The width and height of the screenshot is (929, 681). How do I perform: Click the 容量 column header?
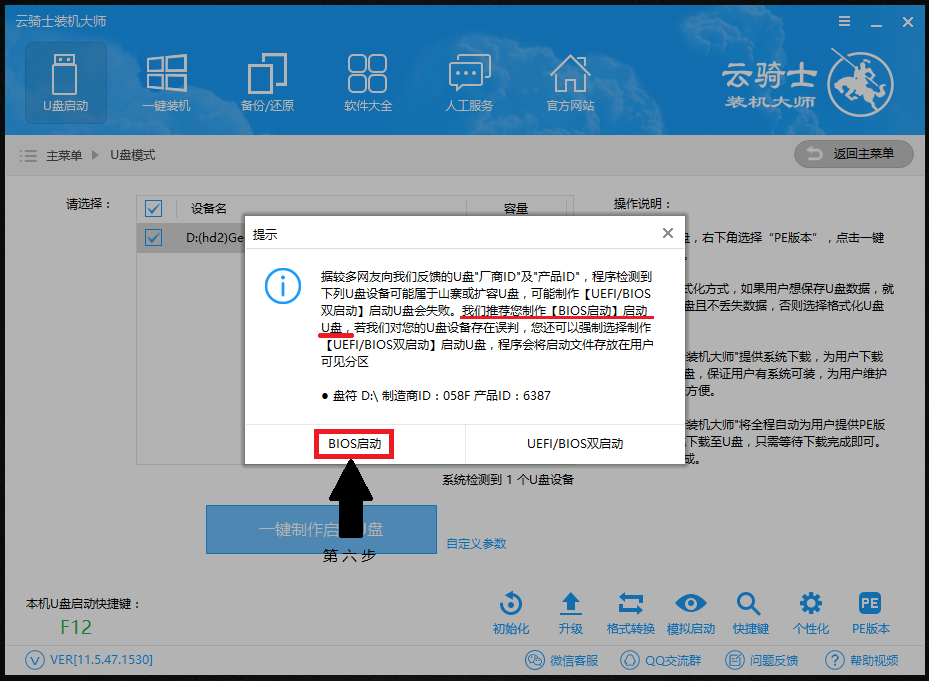click(x=516, y=209)
